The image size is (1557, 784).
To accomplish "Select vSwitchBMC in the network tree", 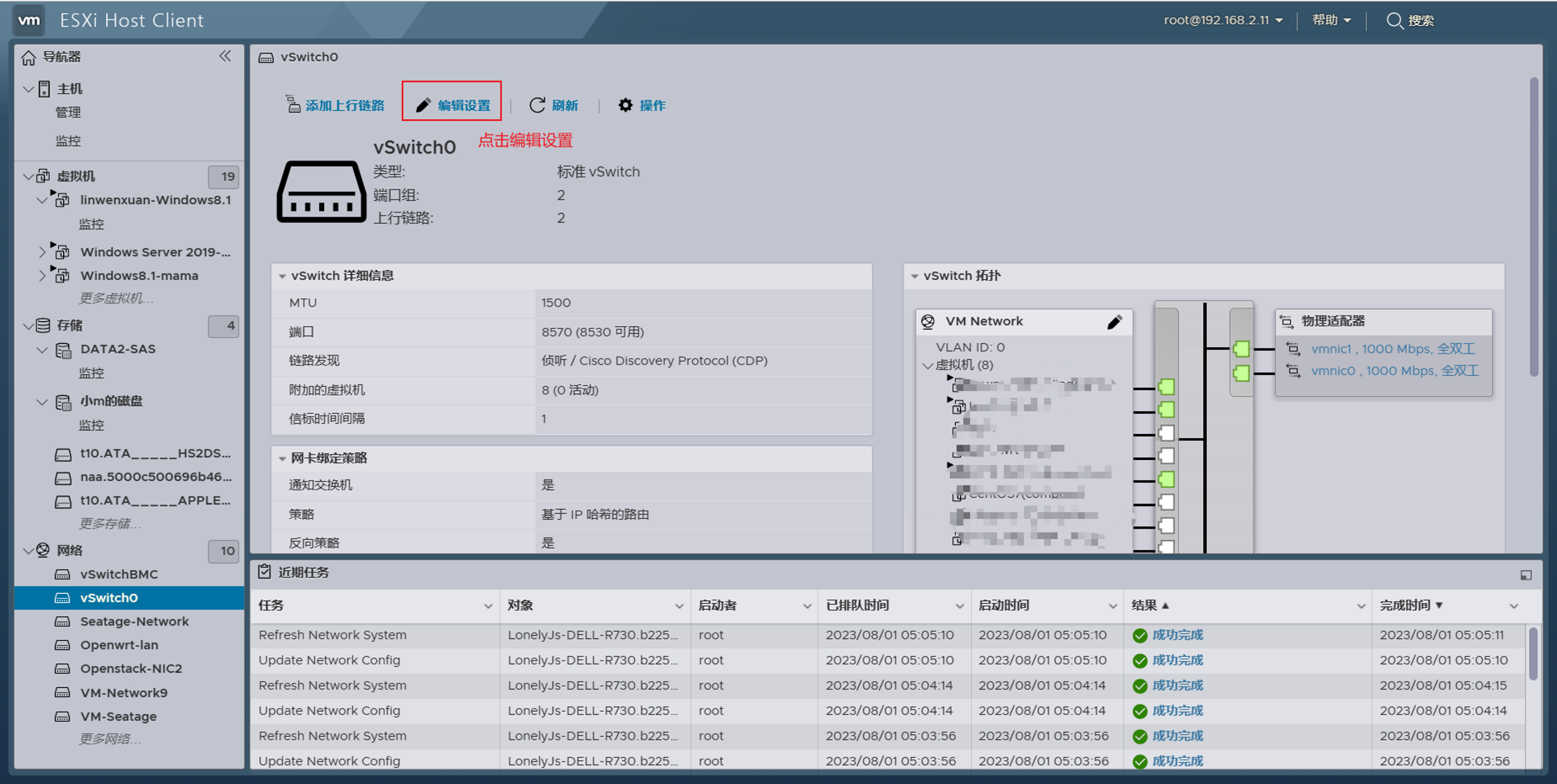I will tap(119, 574).
